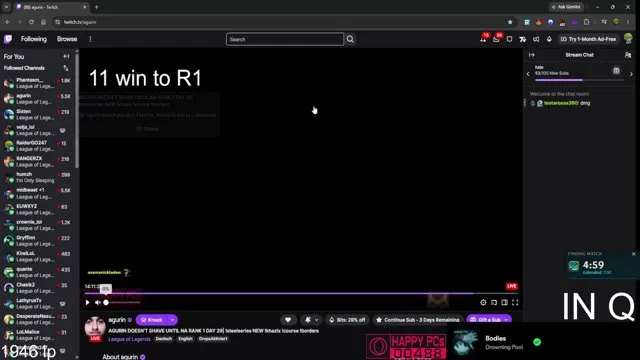Open the League of Legends category link

click(x=129, y=339)
